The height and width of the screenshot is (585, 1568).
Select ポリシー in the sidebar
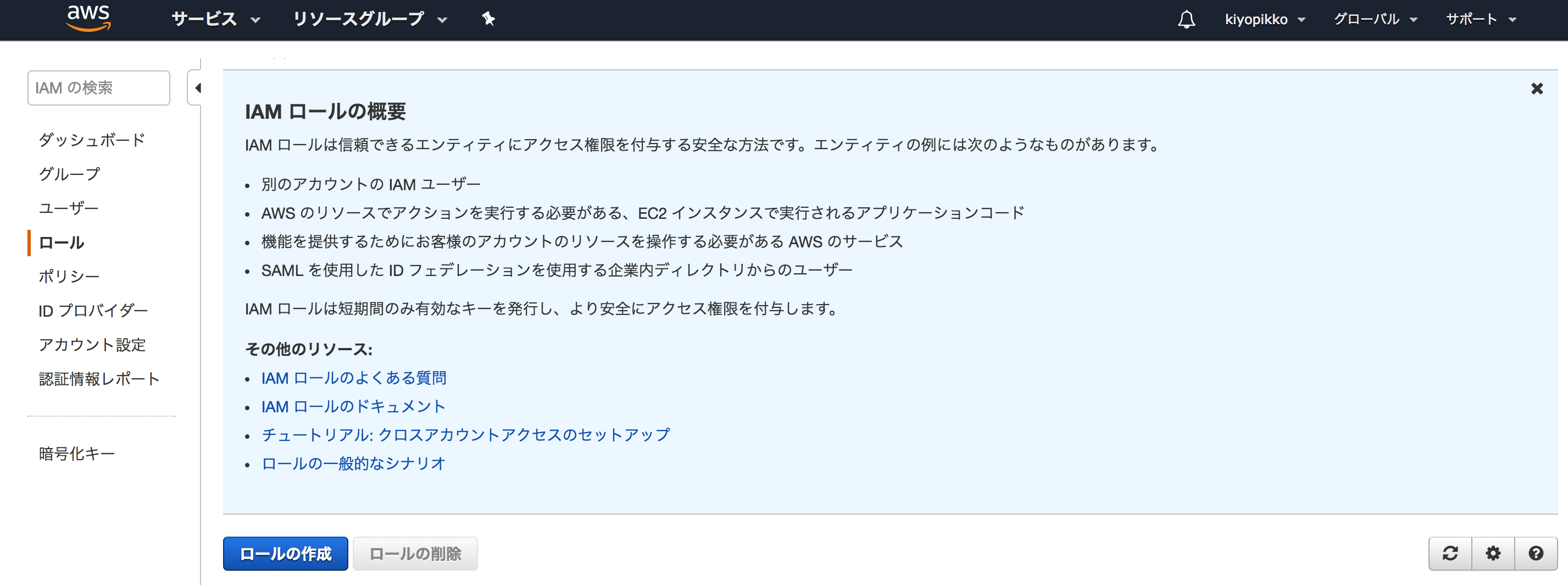69,277
